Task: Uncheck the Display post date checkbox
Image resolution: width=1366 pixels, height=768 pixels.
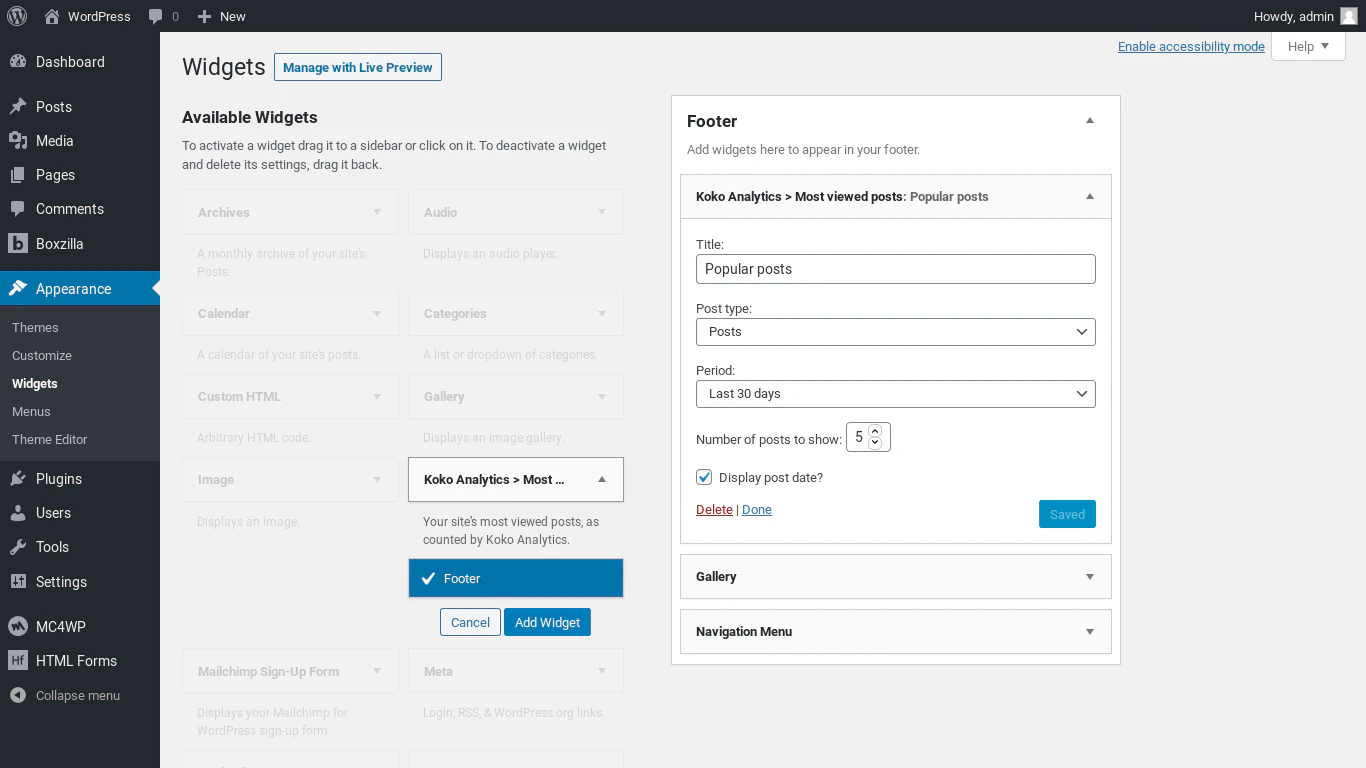Action: [x=705, y=478]
